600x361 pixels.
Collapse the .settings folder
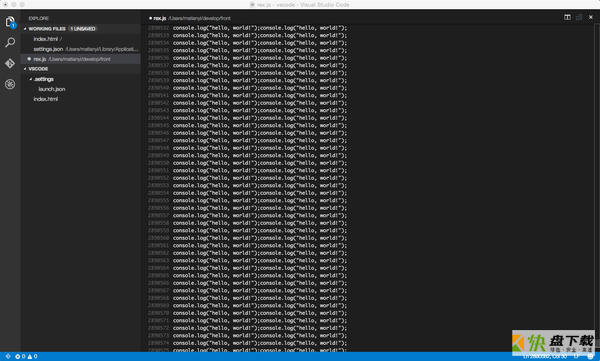[31, 79]
